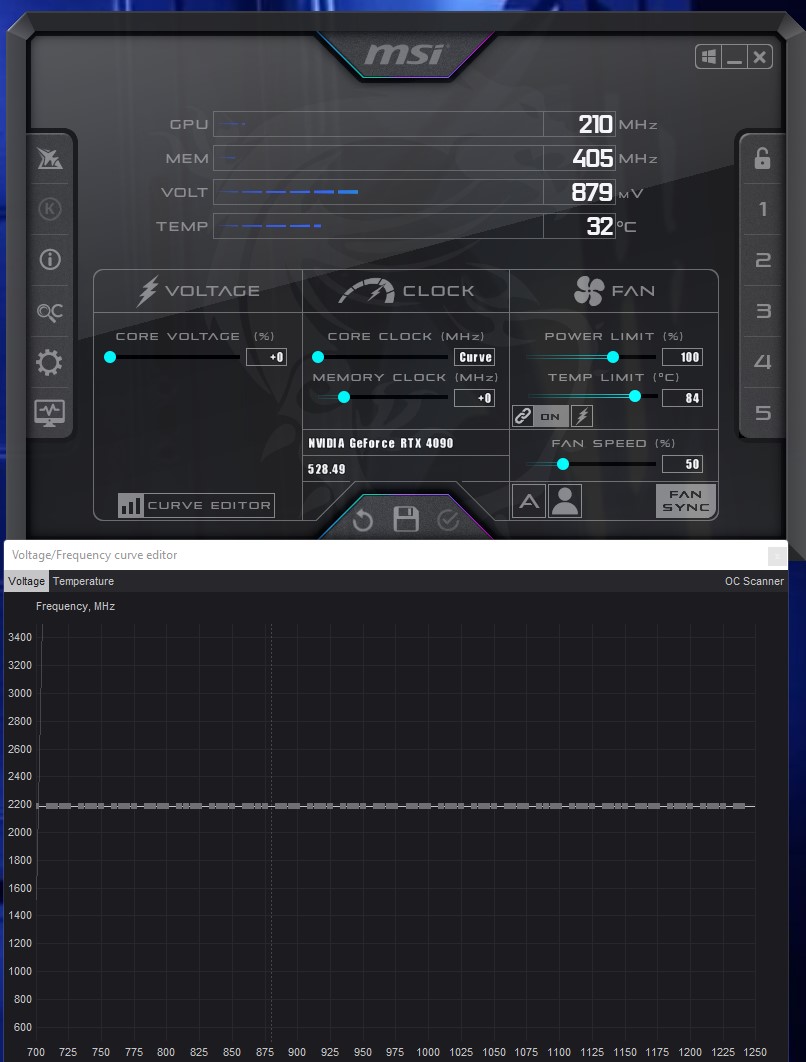The width and height of the screenshot is (806, 1062).
Task: Click the reset settings icon
Action: 363,520
